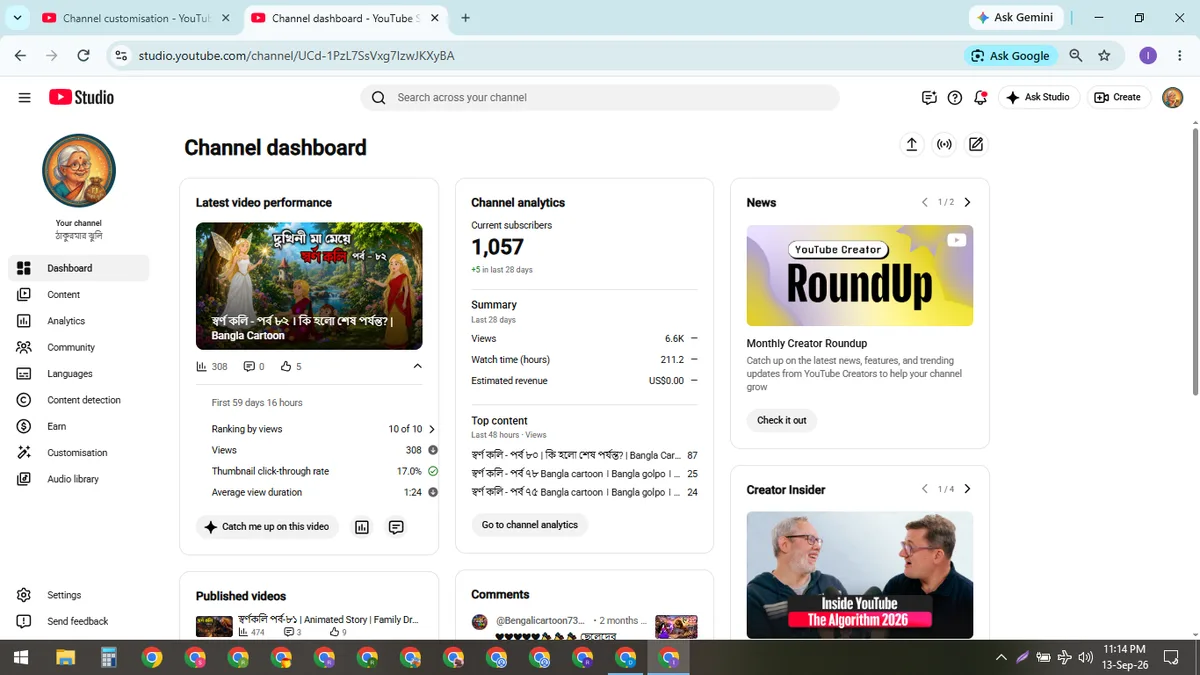
Task: Click the YouTube Studio logo
Action: [81, 97]
